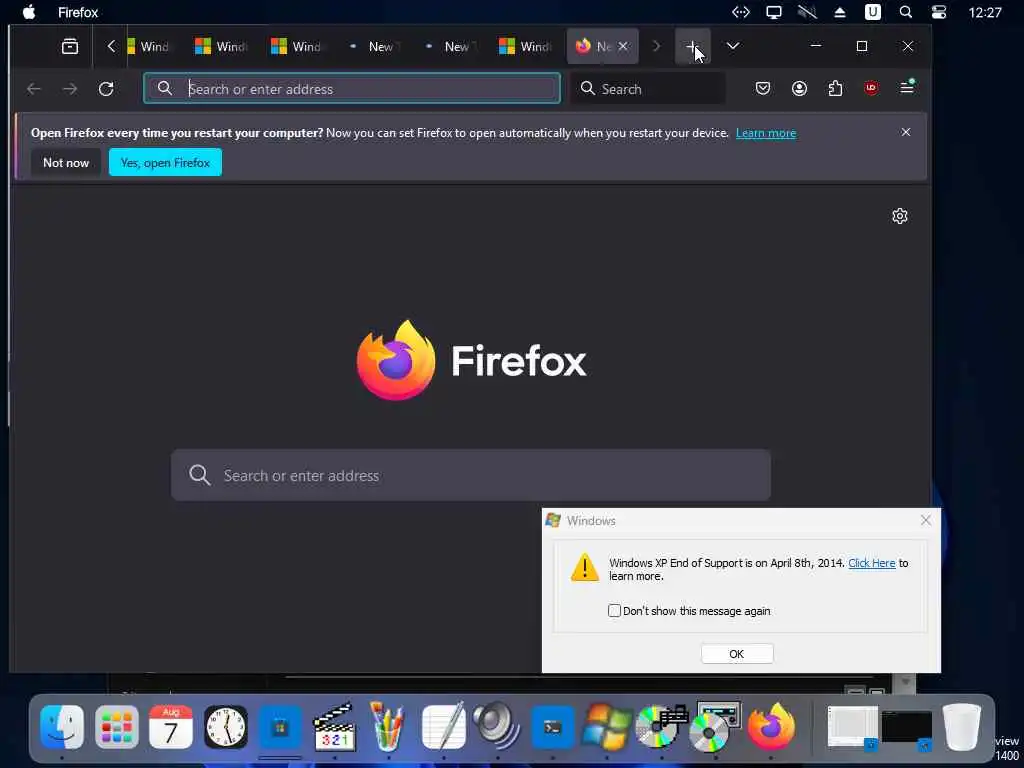Open the white minimized window thumbnail in dock
The image size is (1024, 768).
[853, 727]
